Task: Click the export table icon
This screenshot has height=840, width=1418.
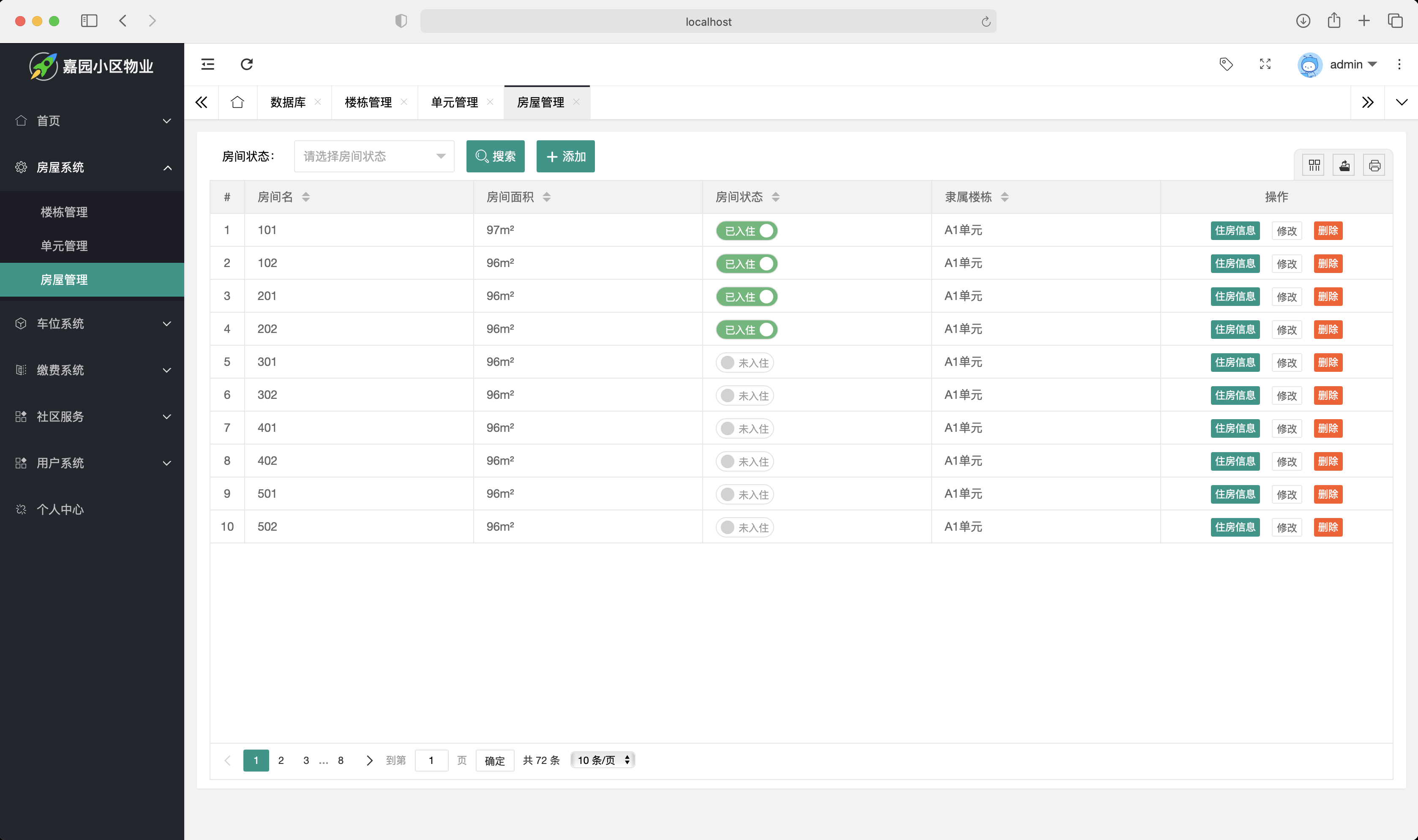Action: (x=1344, y=165)
